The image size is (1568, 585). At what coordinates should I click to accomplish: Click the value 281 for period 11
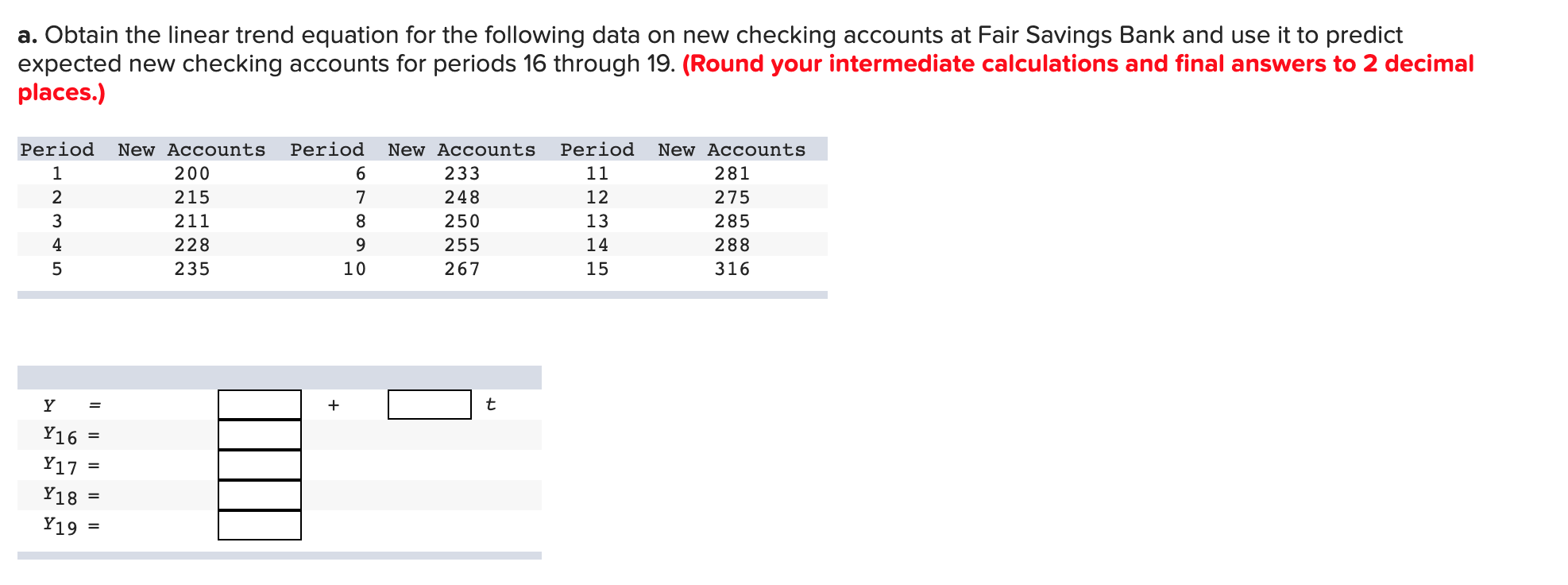(732, 173)
